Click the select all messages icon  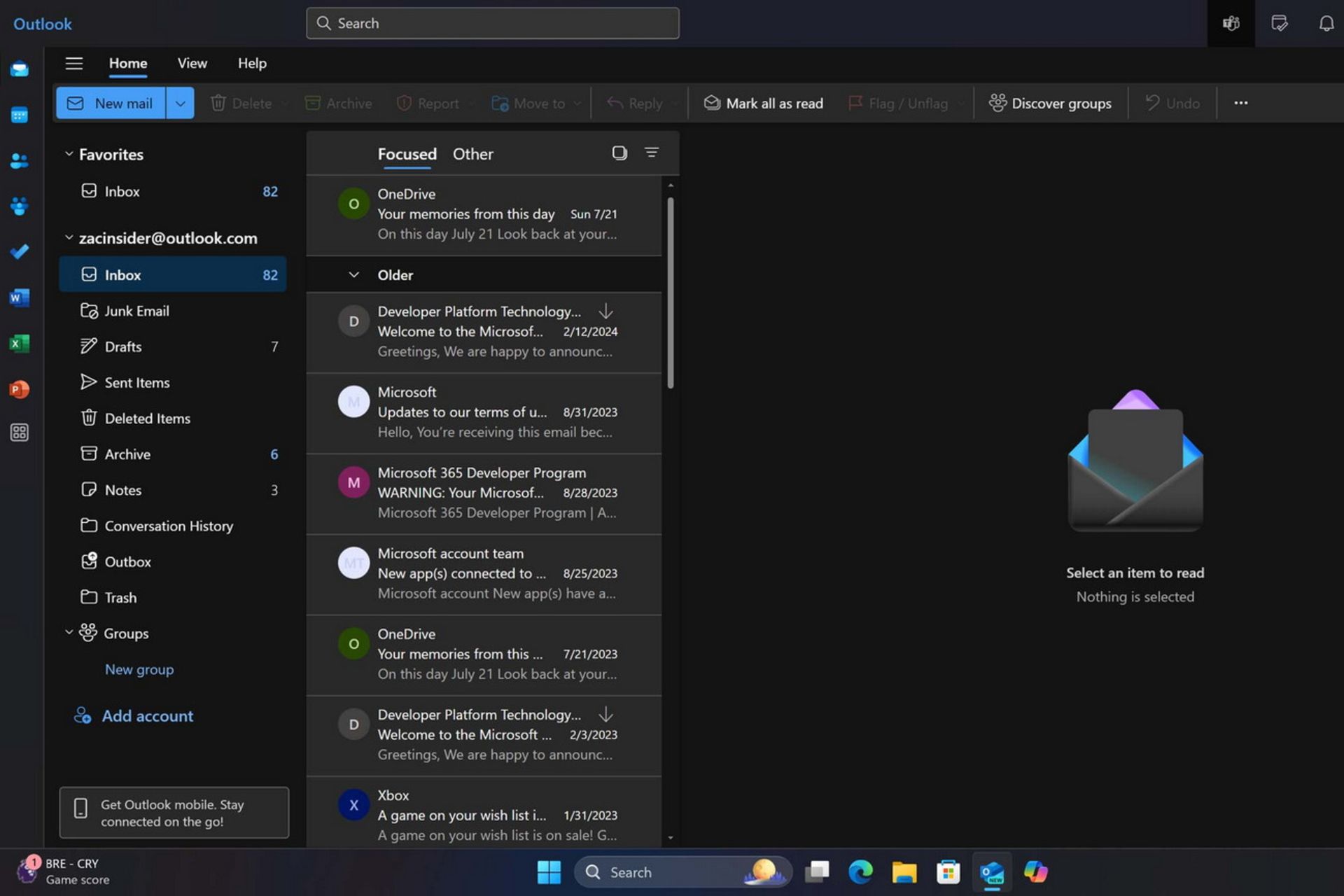click(x=619, y=153)
